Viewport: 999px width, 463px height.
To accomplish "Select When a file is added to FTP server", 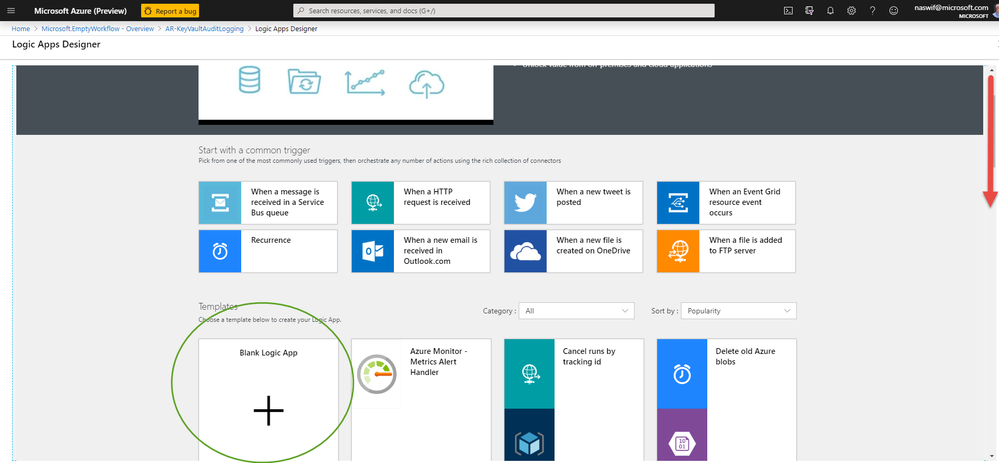I will tap(745, 245).
